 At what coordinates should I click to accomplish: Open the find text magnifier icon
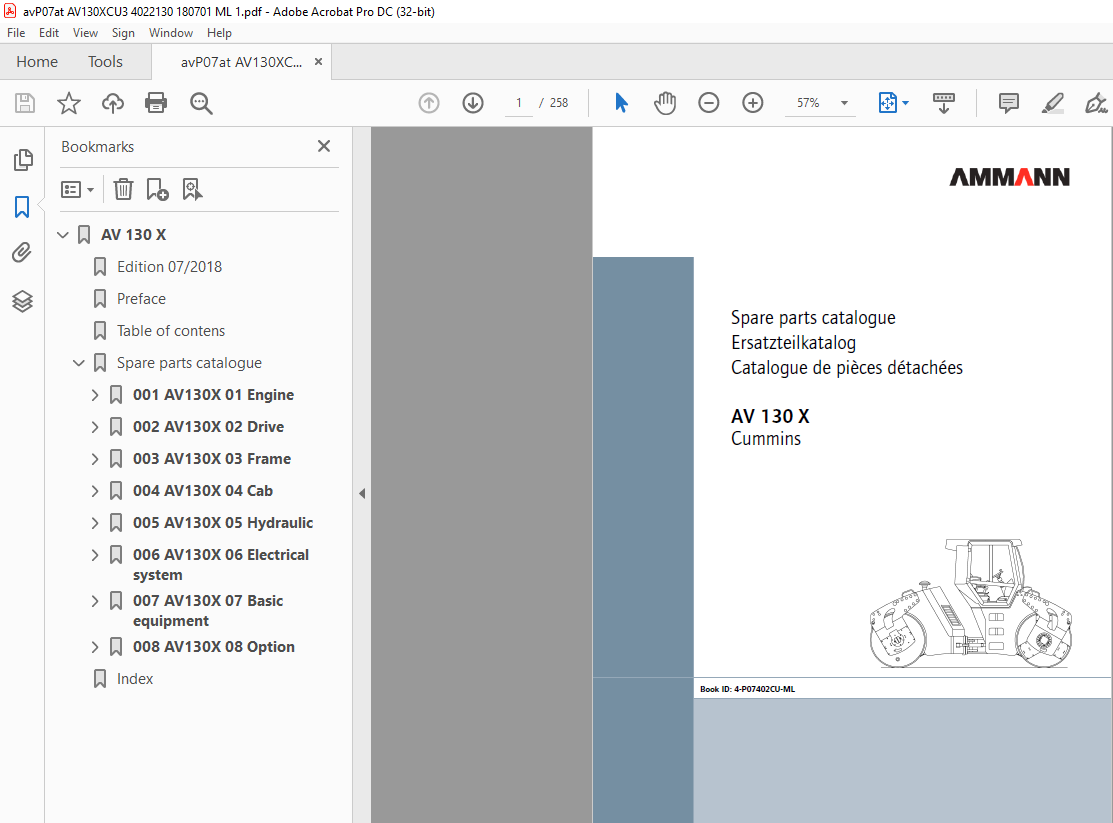pyautogui.click(x=201, y=103)
